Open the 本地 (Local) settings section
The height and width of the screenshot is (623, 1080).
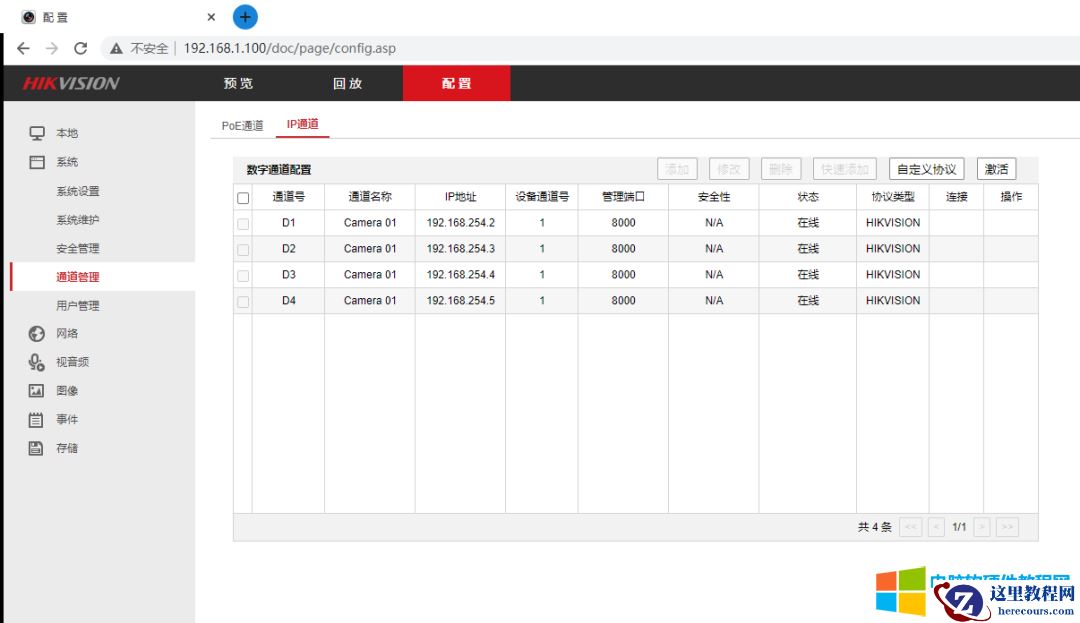point(67,132)
